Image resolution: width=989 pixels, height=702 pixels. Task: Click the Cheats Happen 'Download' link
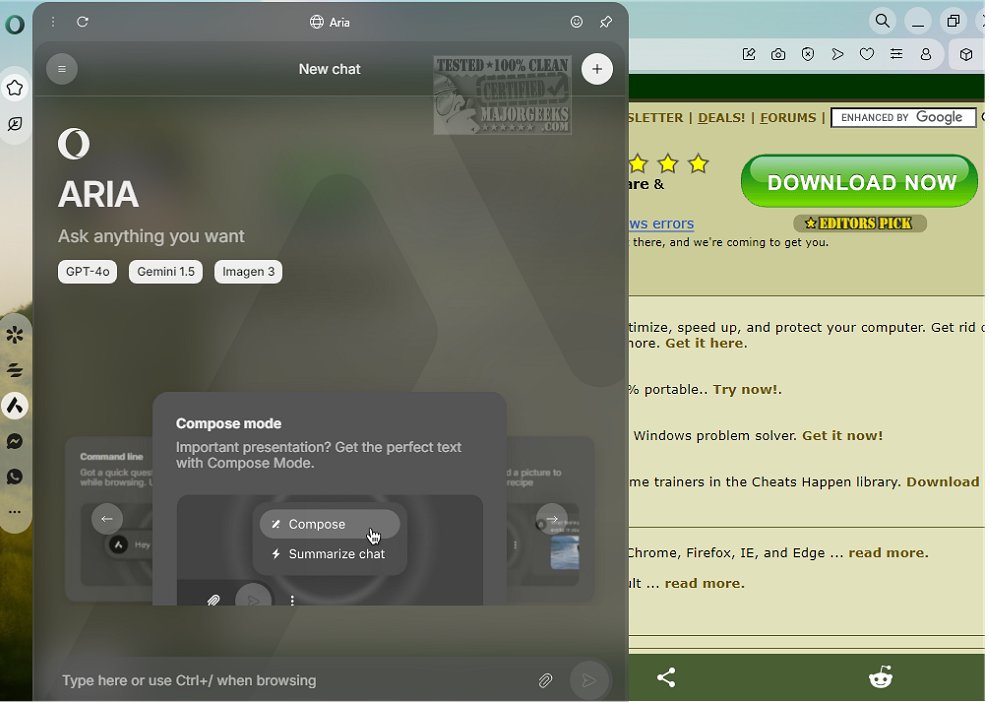click(x=942, y=482)
